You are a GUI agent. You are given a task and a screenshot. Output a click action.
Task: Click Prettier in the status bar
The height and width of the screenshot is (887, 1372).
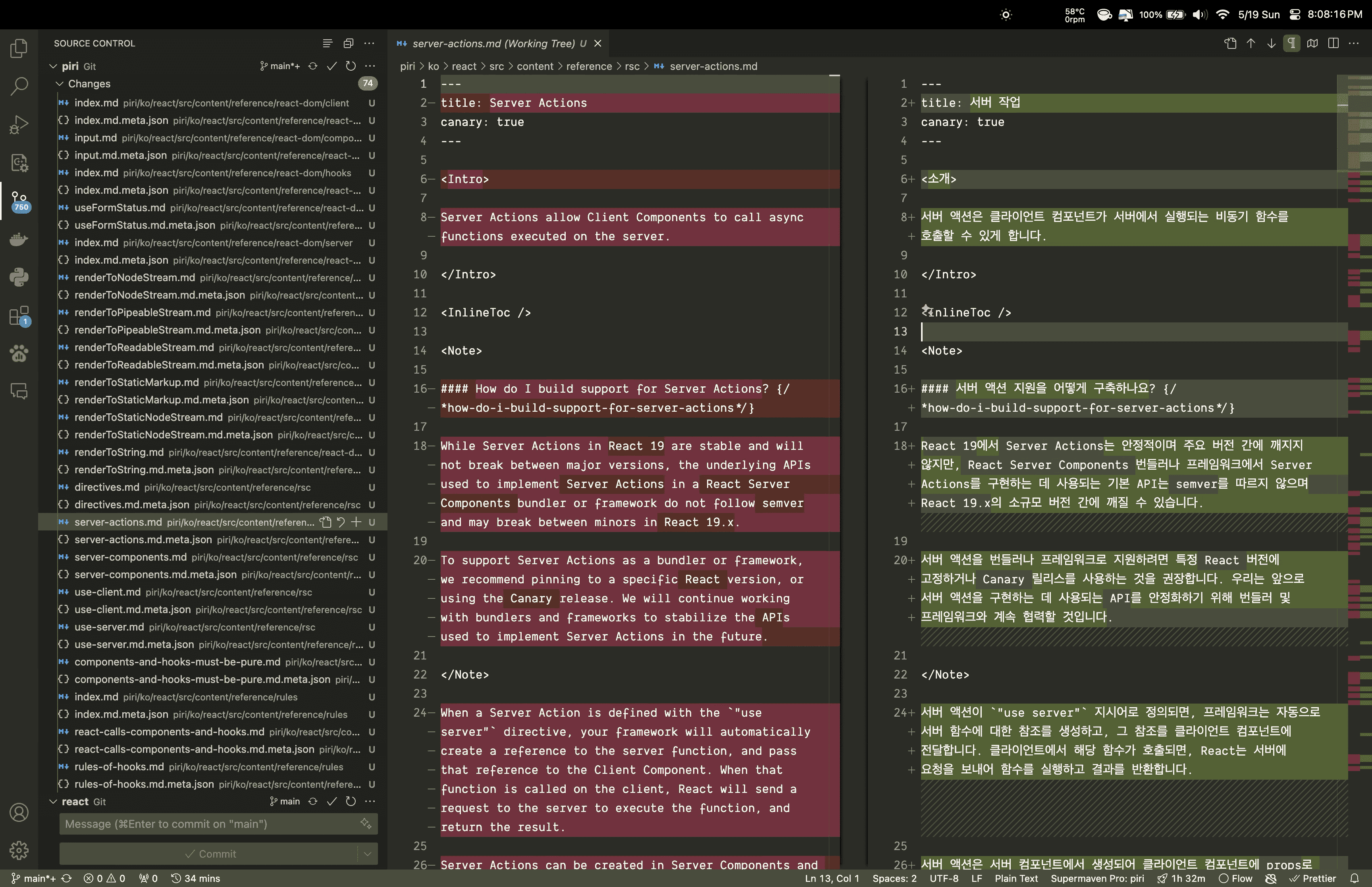(x=1313, y=878)
